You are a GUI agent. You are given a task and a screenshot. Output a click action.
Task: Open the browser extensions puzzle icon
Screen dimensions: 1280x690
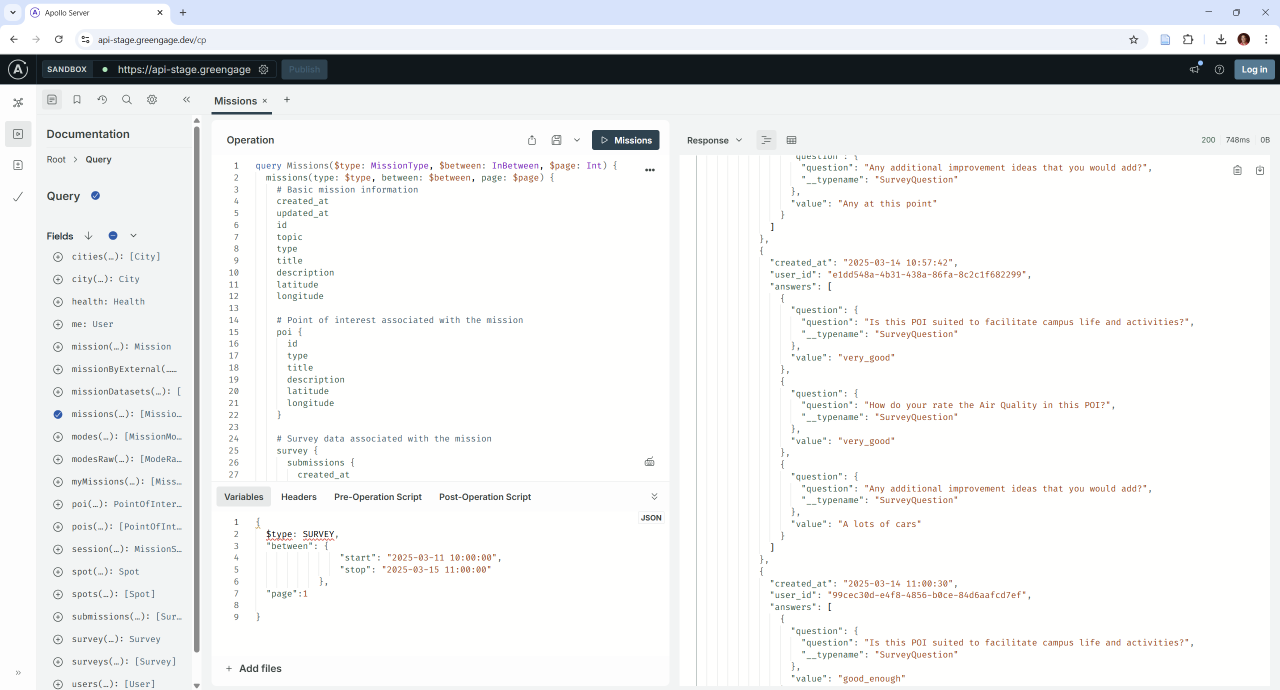[x=1188, y=39]
